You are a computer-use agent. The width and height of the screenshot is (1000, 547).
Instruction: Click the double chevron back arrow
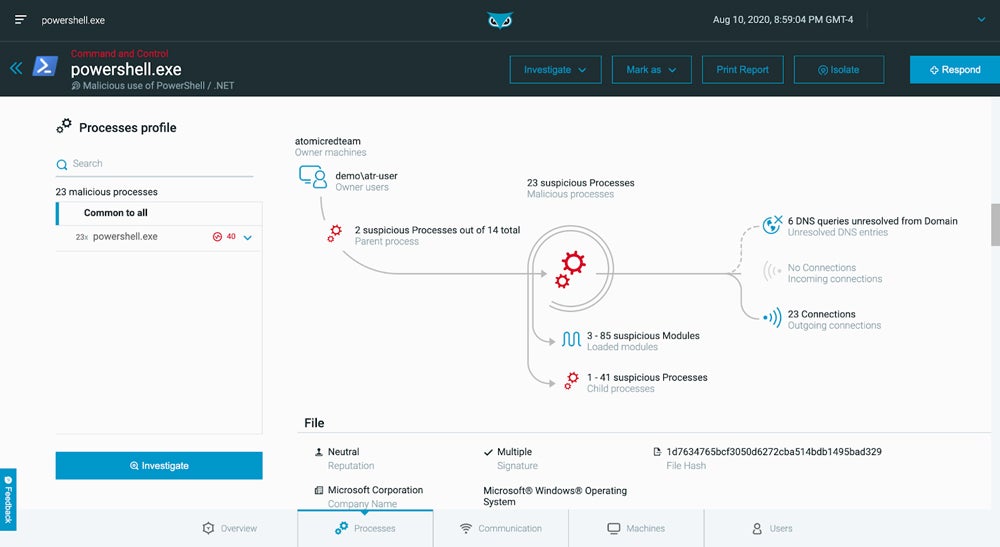16,68
